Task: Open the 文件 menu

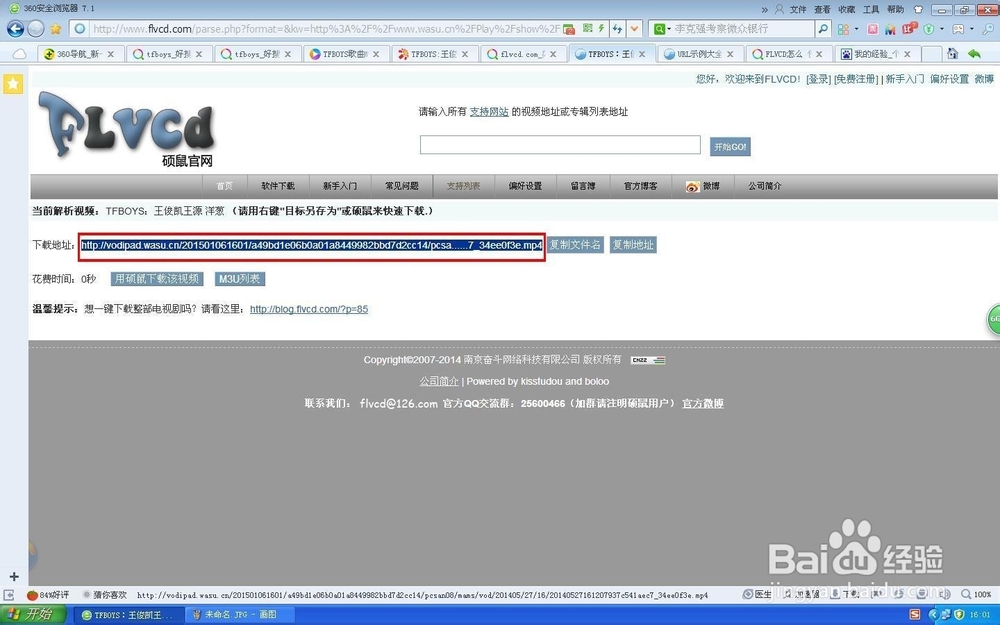Action: [x=798, y=9]
